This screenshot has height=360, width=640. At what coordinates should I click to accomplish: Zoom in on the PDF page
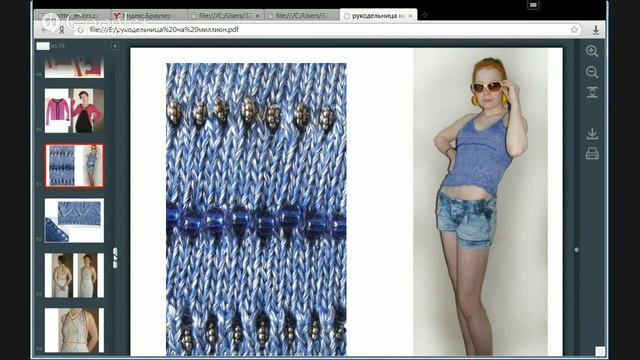pyautogui.click(x=592, y=51)
